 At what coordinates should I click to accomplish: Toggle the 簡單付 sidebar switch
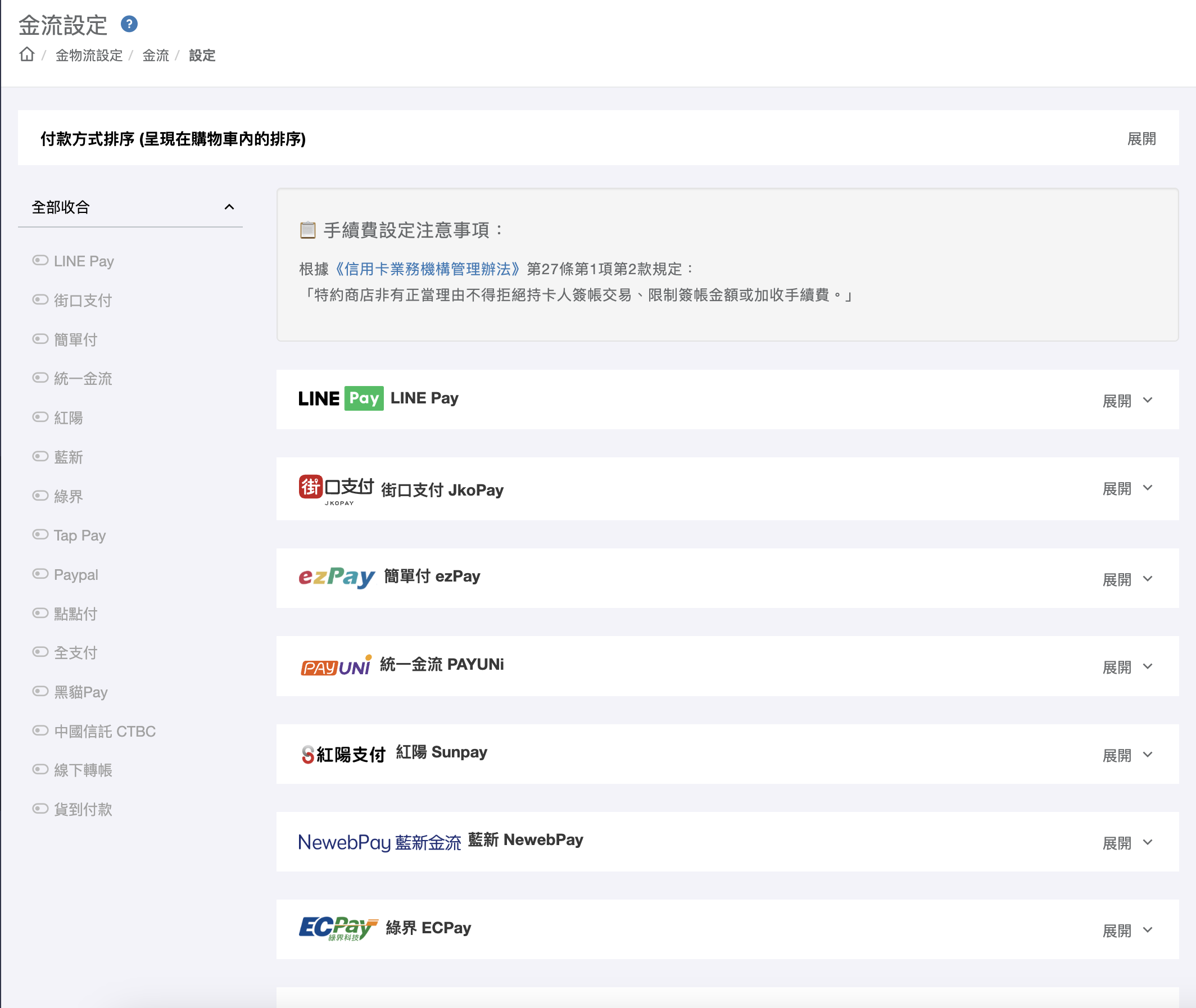[40, 339]
